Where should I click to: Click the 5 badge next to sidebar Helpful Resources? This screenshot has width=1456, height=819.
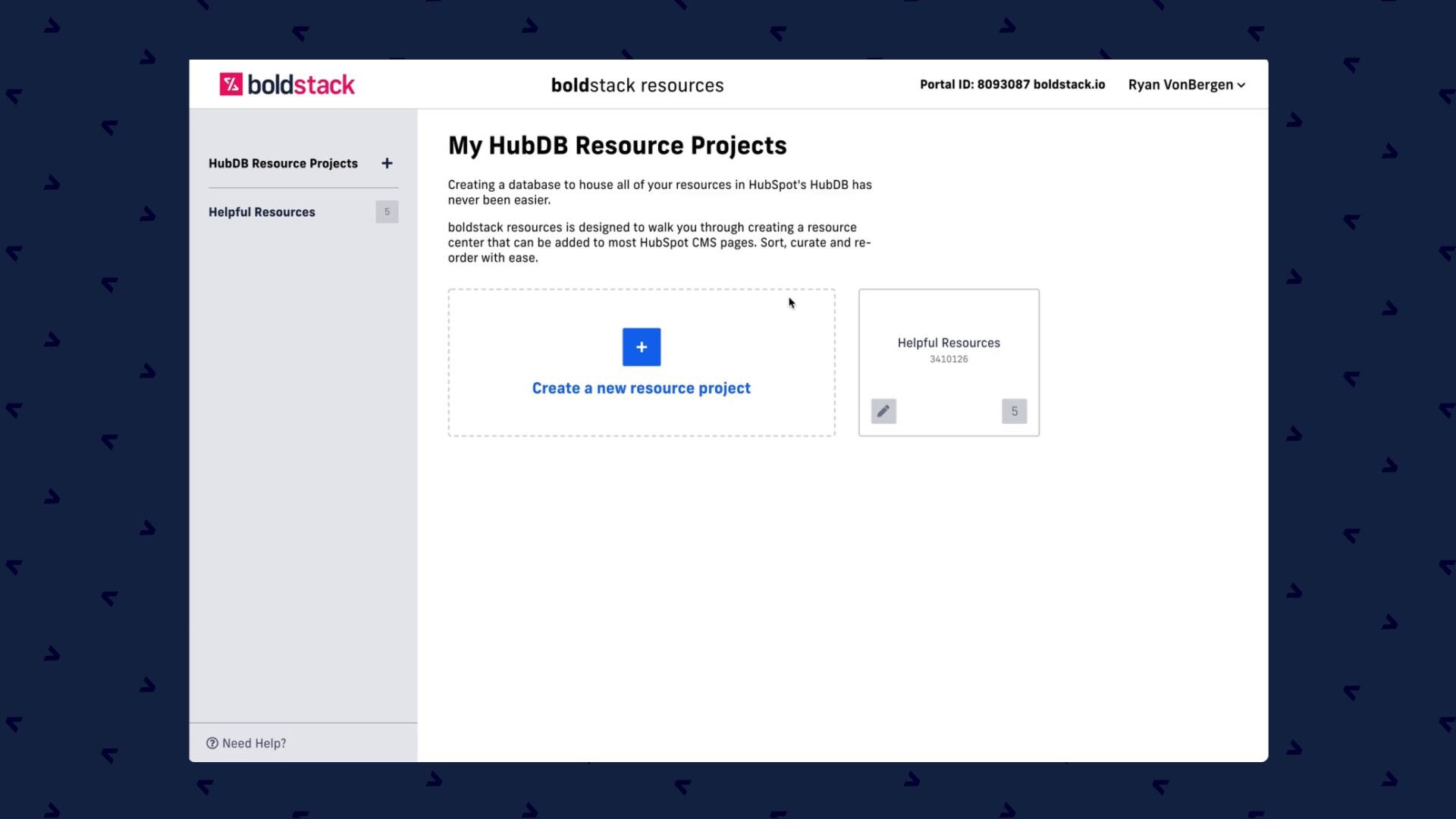point(387,212)
